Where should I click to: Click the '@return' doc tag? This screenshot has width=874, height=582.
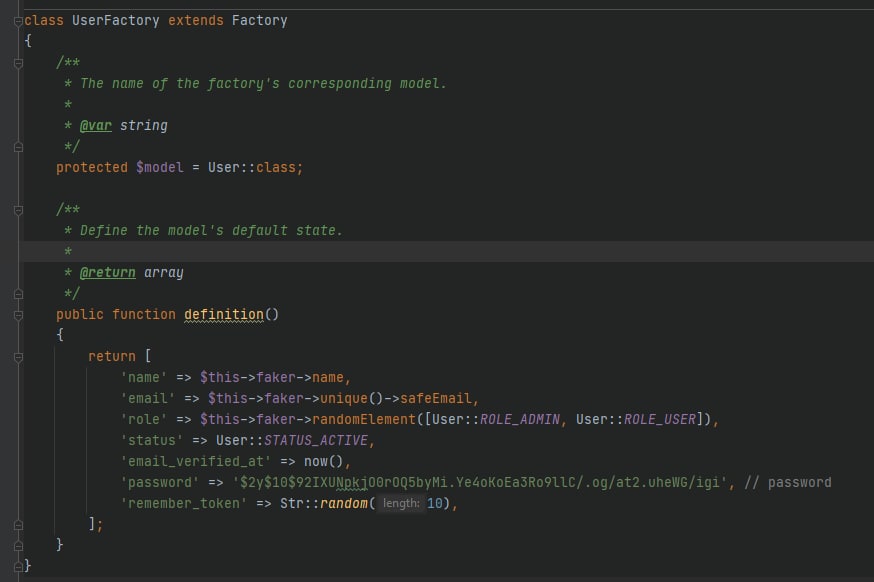tap(108, 273)
